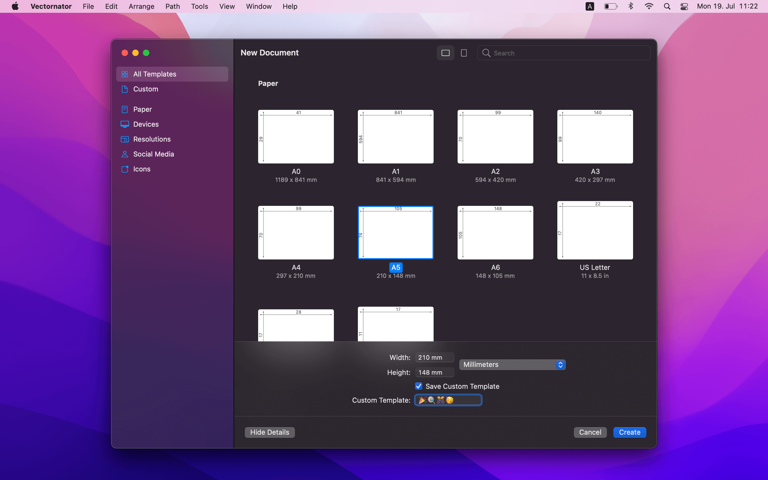Choose the A4 paper template
This screenshot has width=768, height=480.
coord(296,233)
